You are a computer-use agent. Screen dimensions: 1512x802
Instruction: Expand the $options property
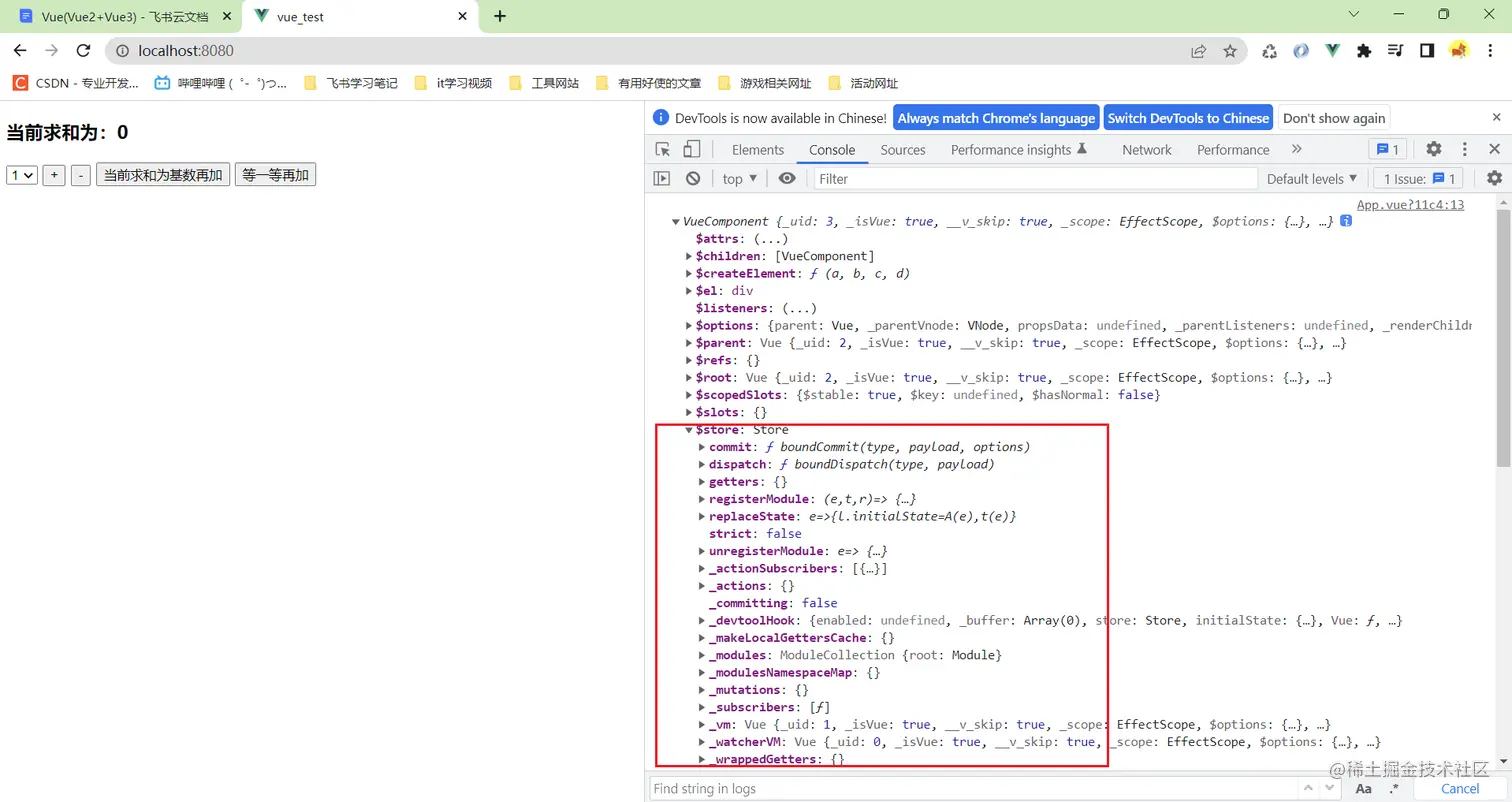pyautogui.click(x=689, y=325)
